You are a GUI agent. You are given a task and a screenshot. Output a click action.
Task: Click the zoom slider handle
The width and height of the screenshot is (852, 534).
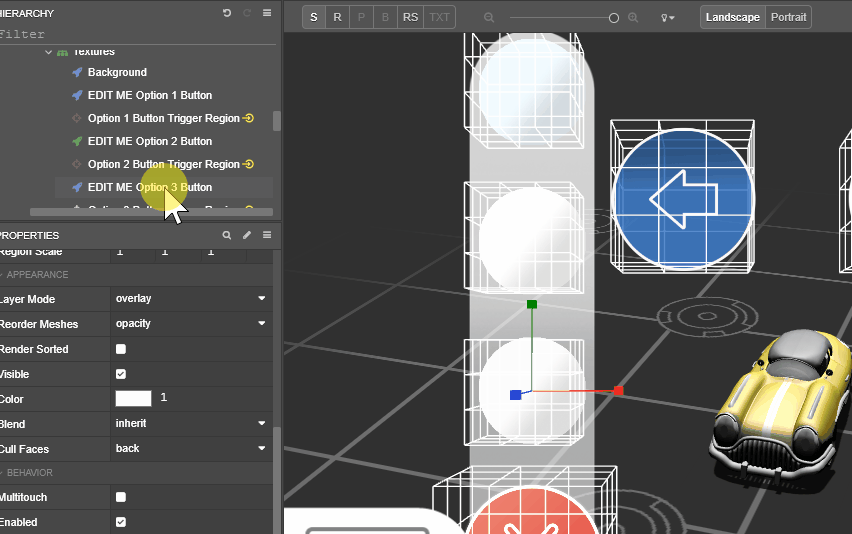(x=614, y=18)
